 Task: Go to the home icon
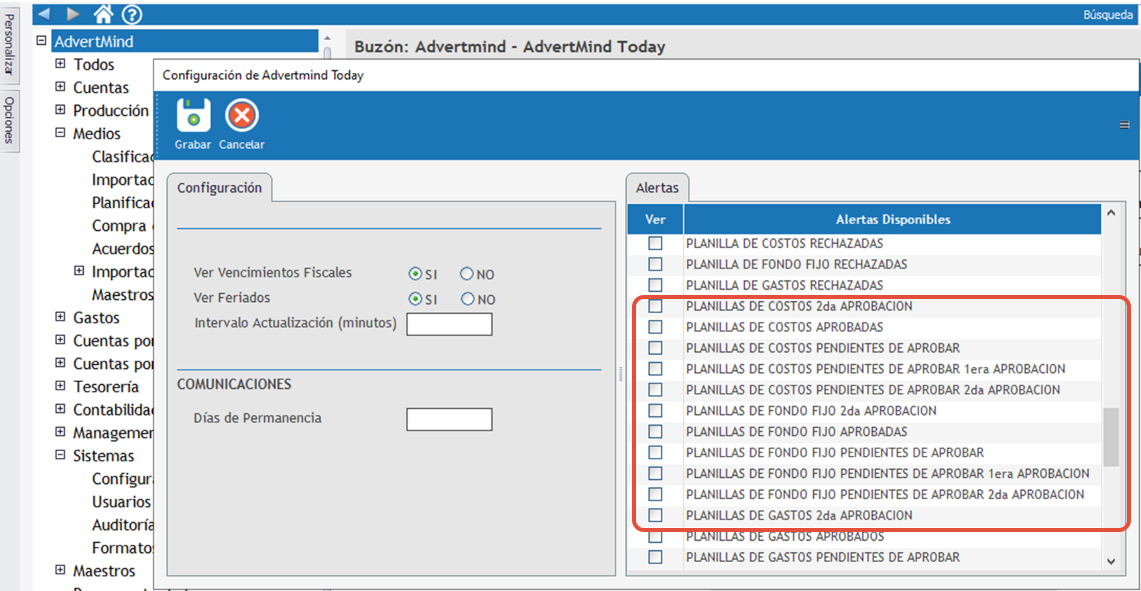(x=103, y=13)
